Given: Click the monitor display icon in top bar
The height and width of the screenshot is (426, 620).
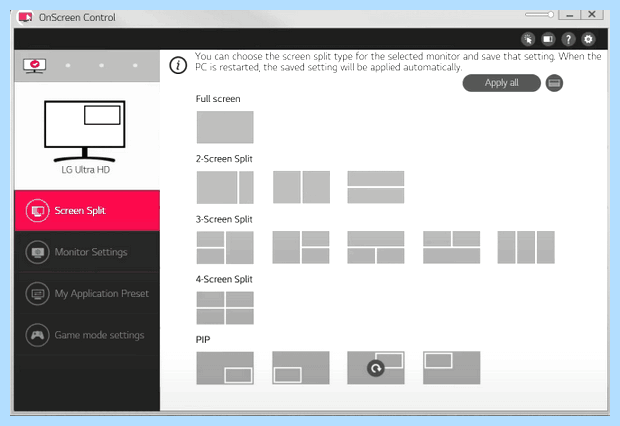Looking at the screenshot, I should [548, 39].
